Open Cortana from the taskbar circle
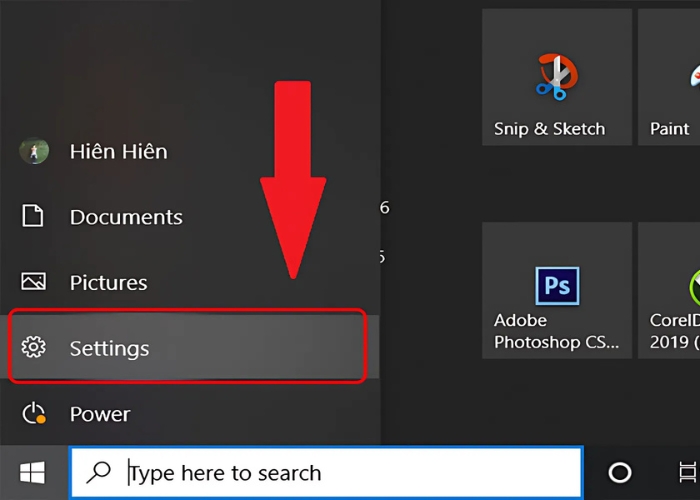Screen dimensions: 700x500 620,473
